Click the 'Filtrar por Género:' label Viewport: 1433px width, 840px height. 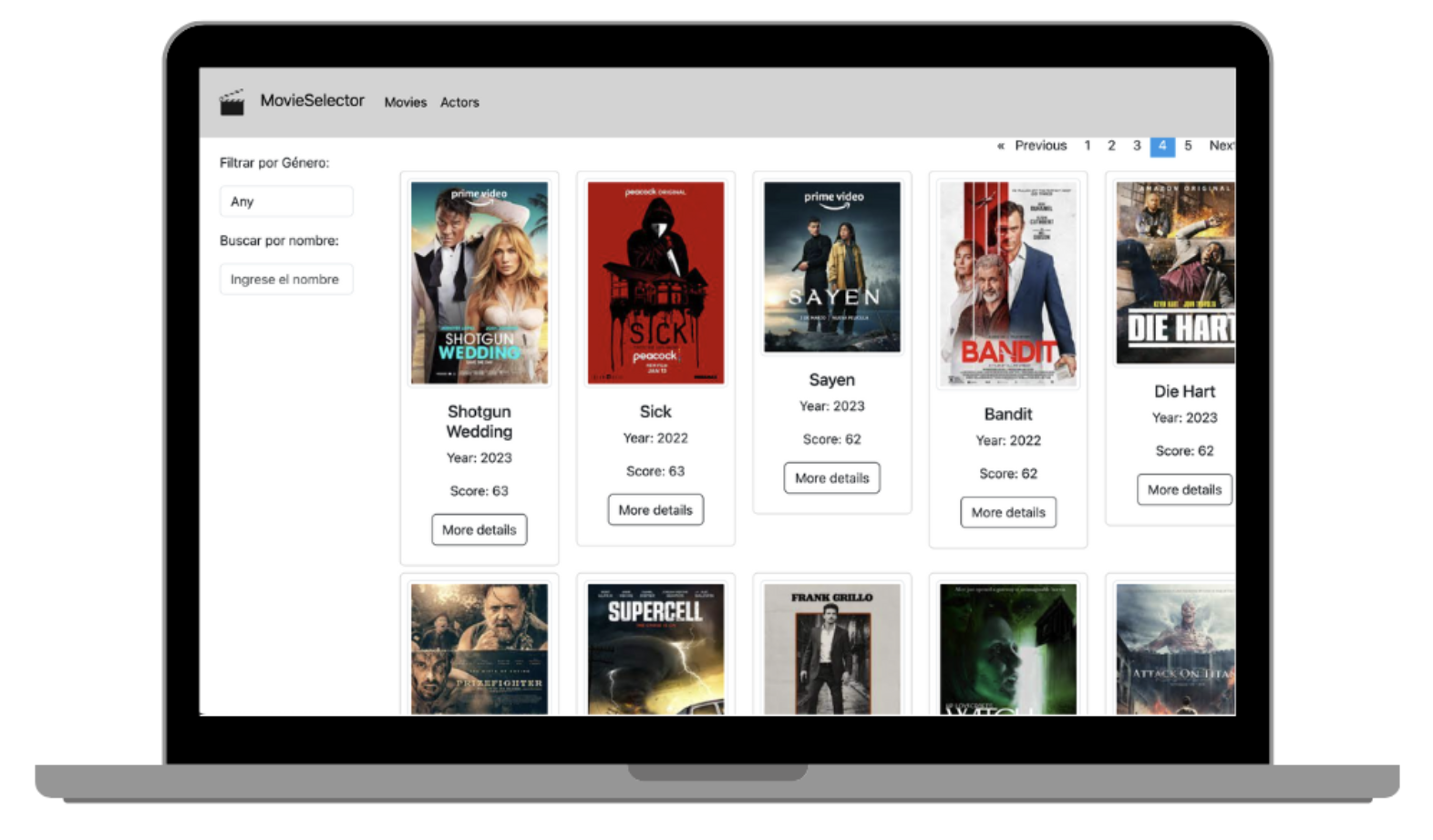[x=274, y=163]
